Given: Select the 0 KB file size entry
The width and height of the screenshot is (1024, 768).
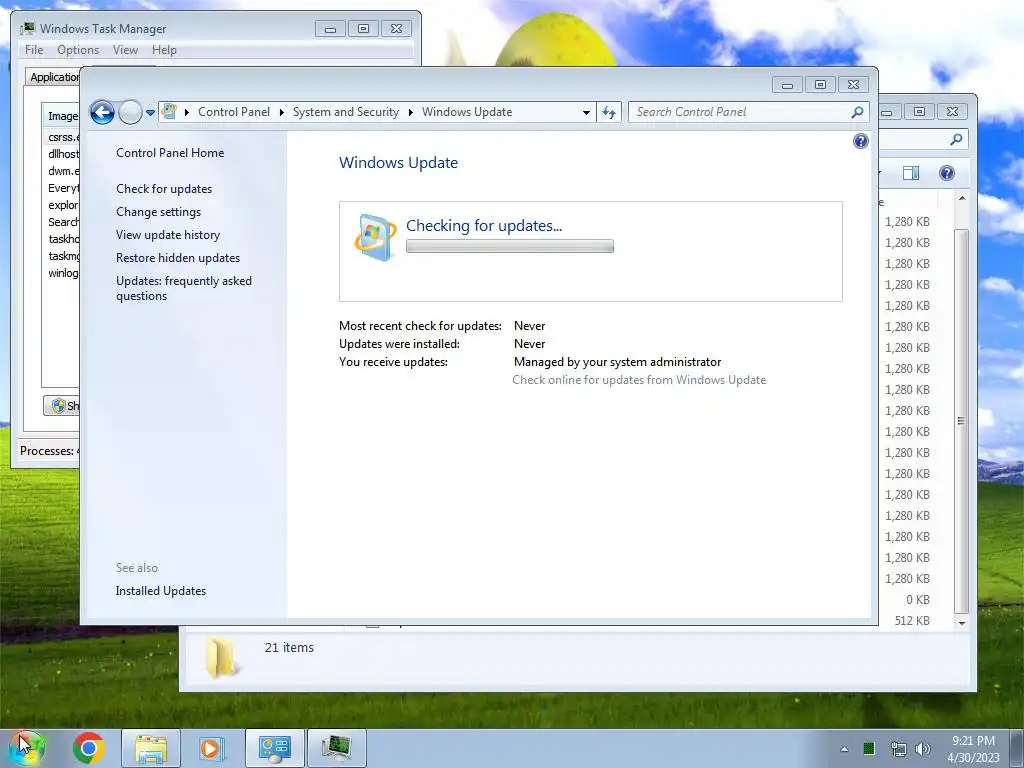Looking at the screenshot, I should pyautogui.click(x=918, y=600).
